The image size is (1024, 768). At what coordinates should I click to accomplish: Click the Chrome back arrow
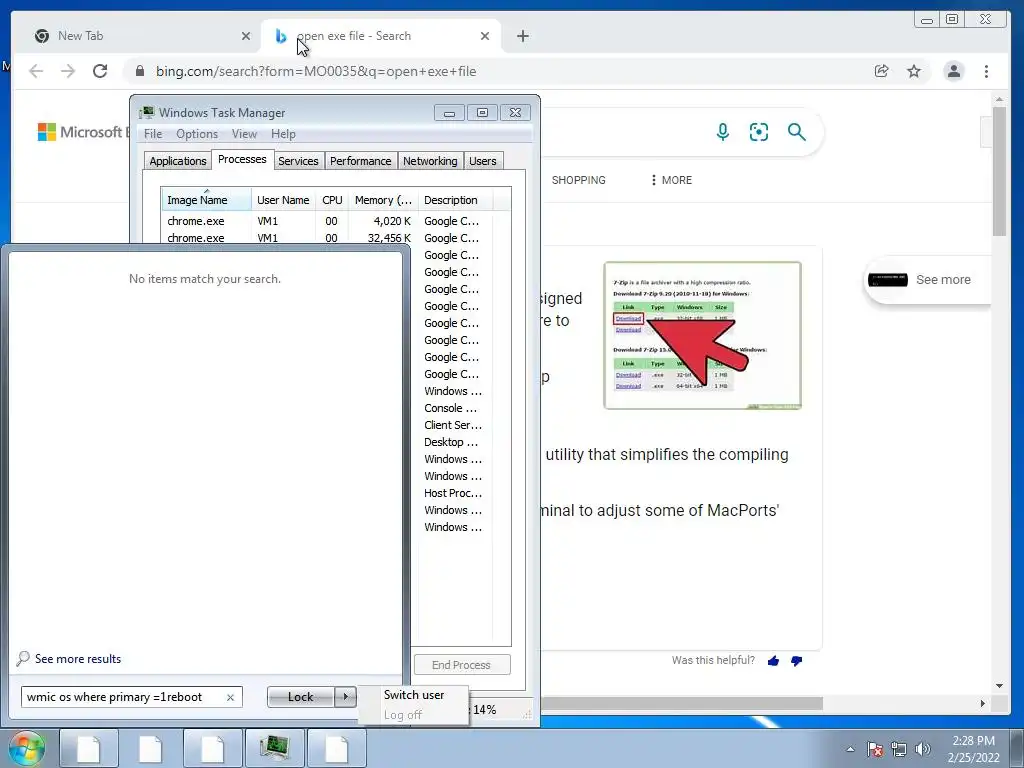tap(36, 71)
